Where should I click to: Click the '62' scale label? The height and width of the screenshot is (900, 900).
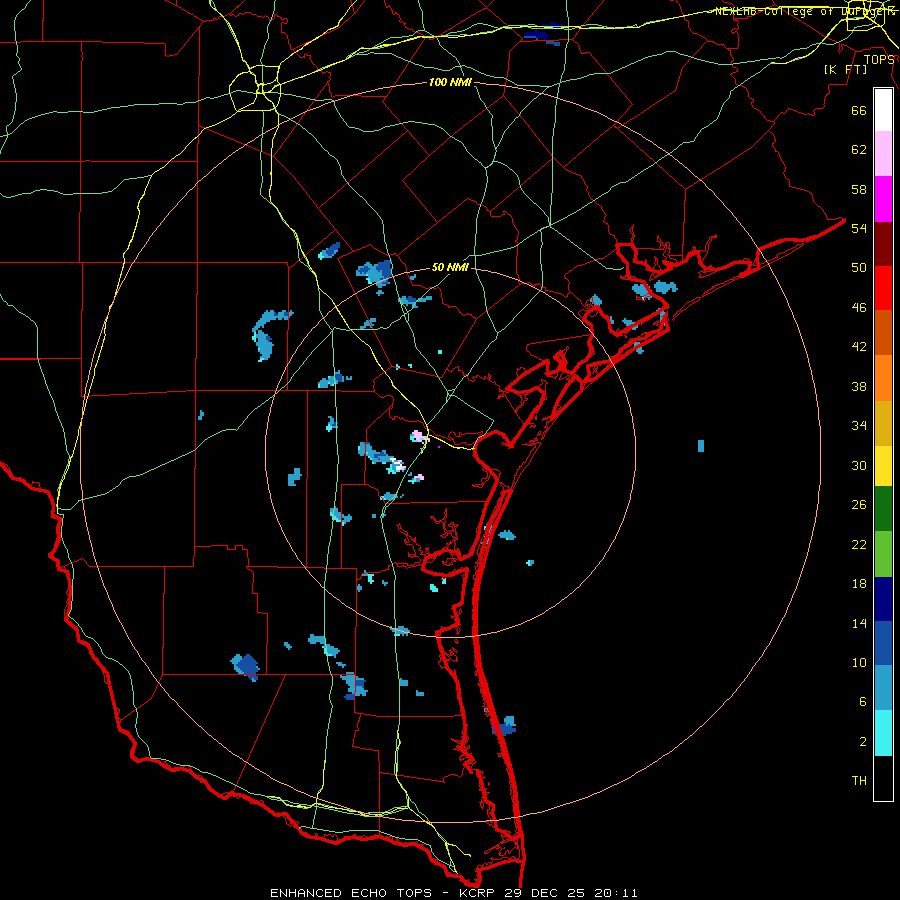tap(859, 150)
